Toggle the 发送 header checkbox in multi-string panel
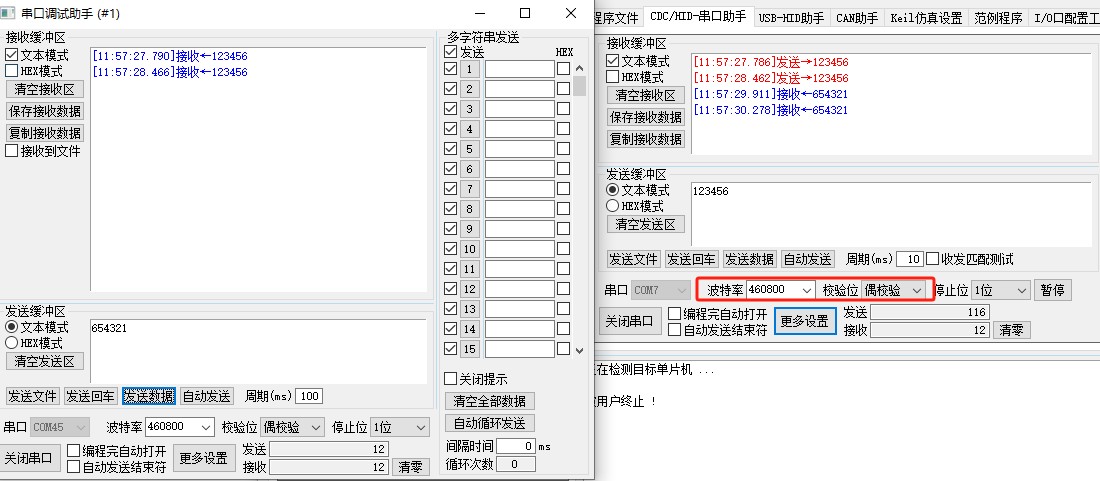1100x481 pixels. 450,52
